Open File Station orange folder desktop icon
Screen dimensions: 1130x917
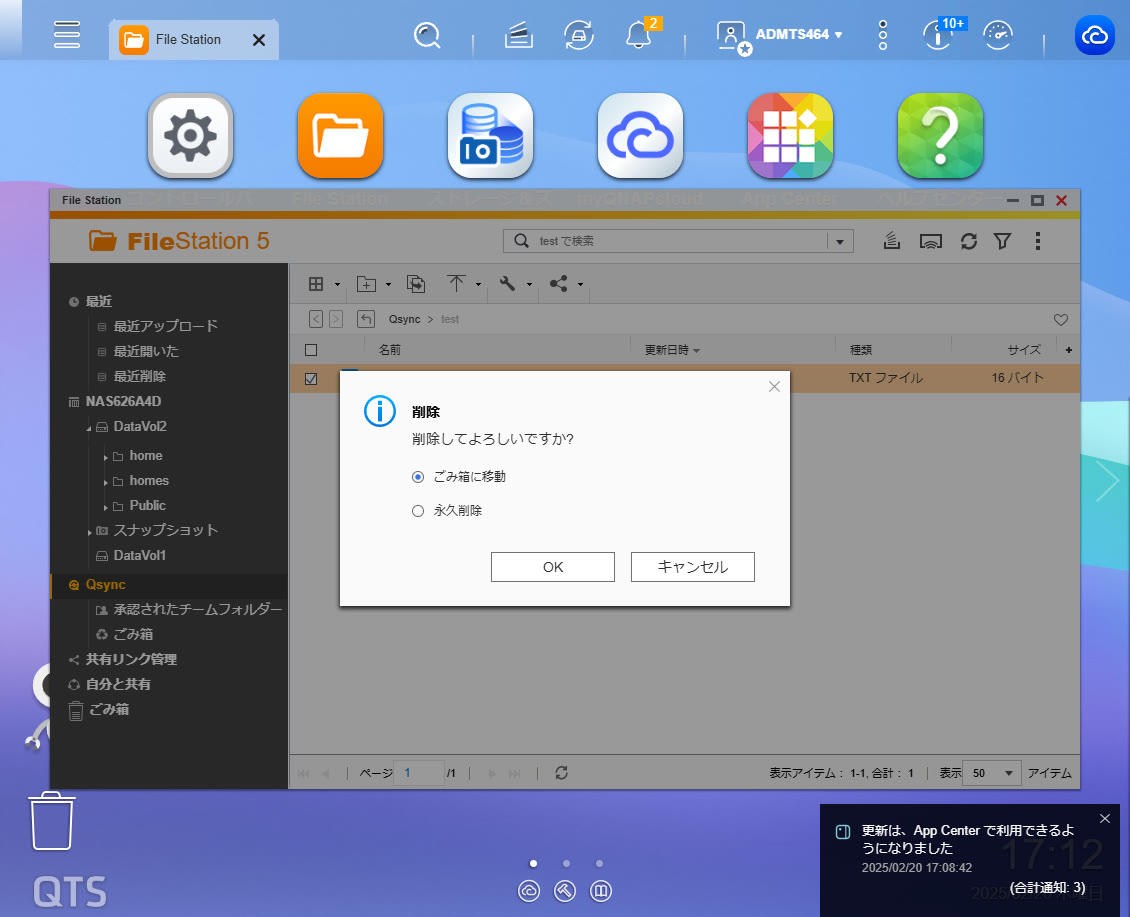[340, 136]
